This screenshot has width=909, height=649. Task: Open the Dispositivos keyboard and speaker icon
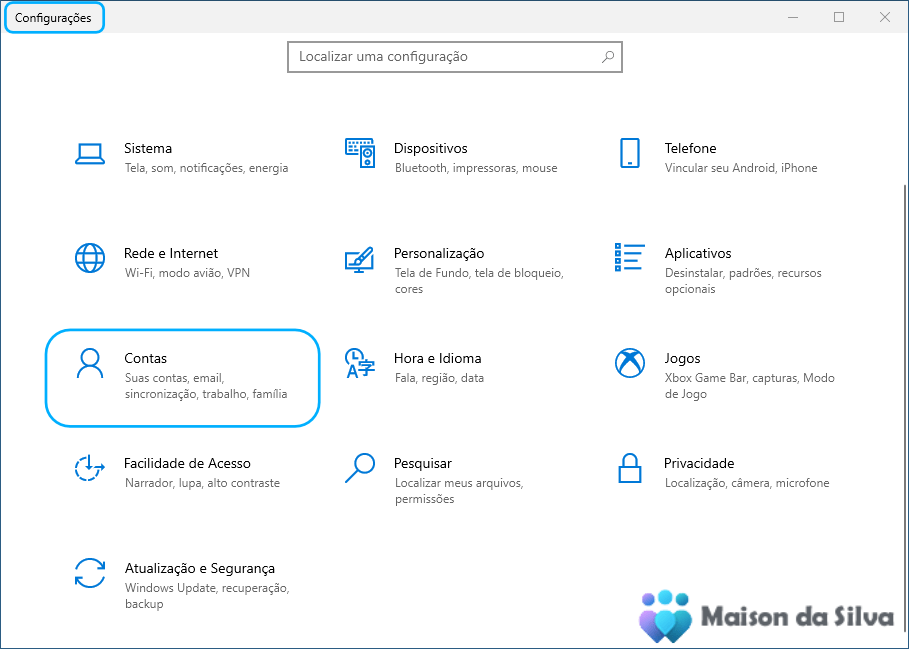pyautogui.click(x=360, y=153)
